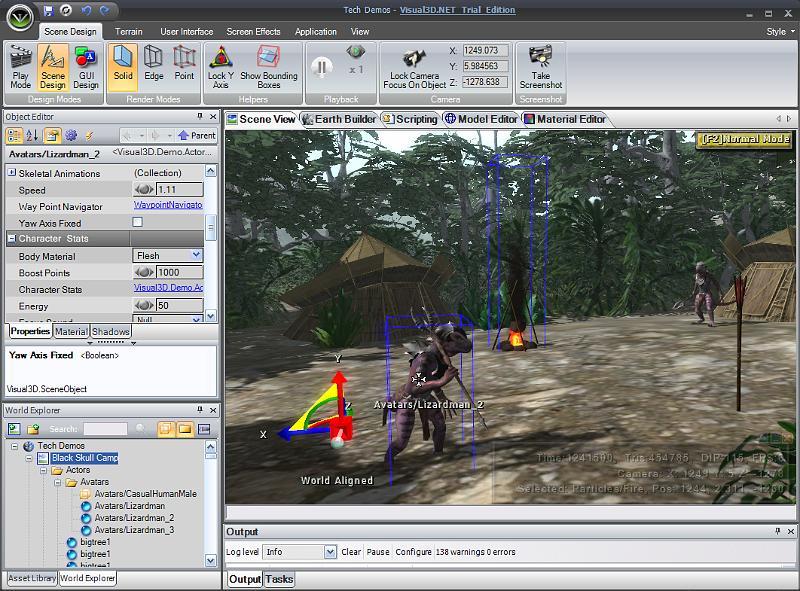Screen dimensions: 800x591
Task: Click the add folder icon in World Explorer
Action: point(34,429)
